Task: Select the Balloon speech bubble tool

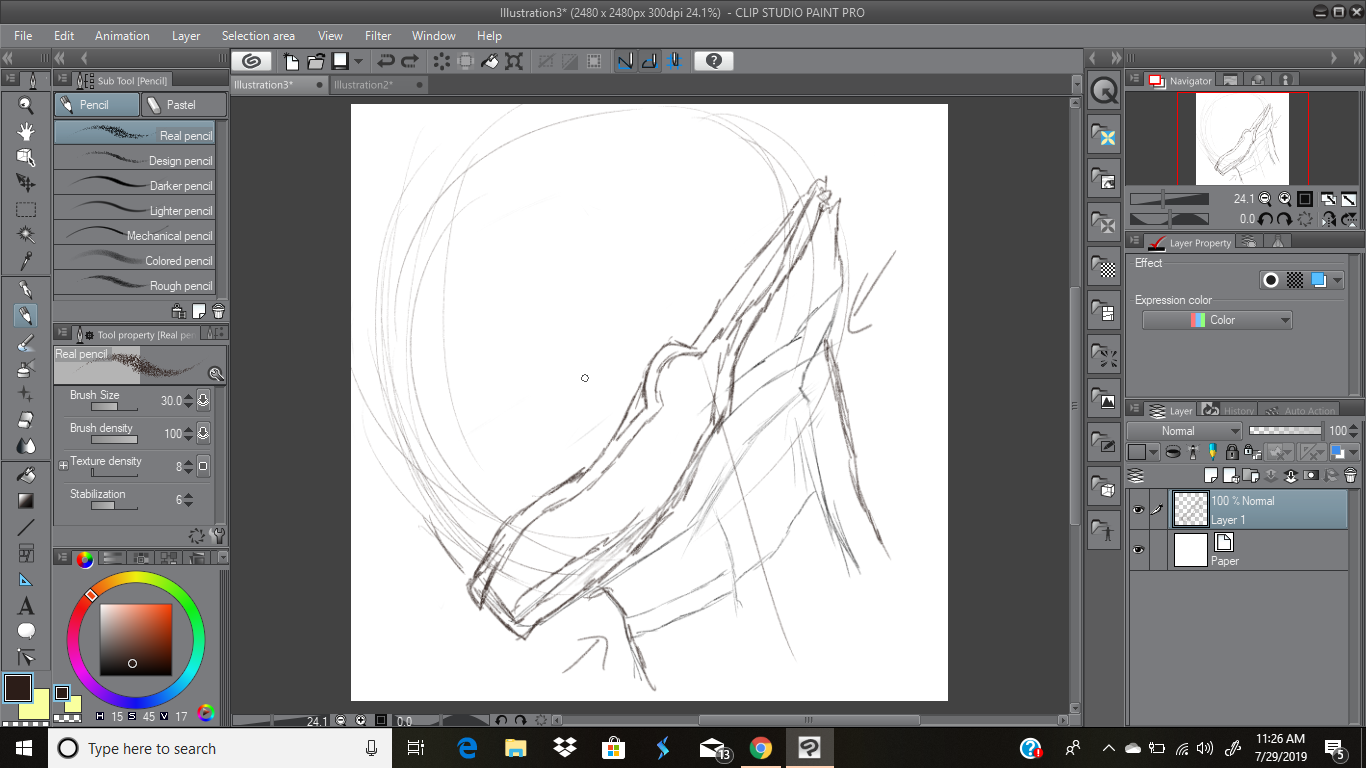Action: [26, 631]
